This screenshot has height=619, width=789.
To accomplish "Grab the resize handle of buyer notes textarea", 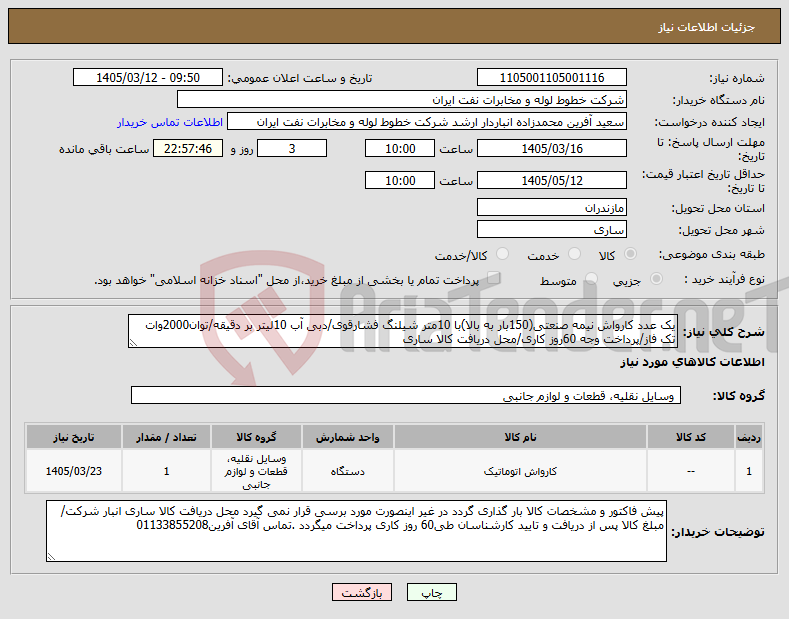I will point(51,557).
